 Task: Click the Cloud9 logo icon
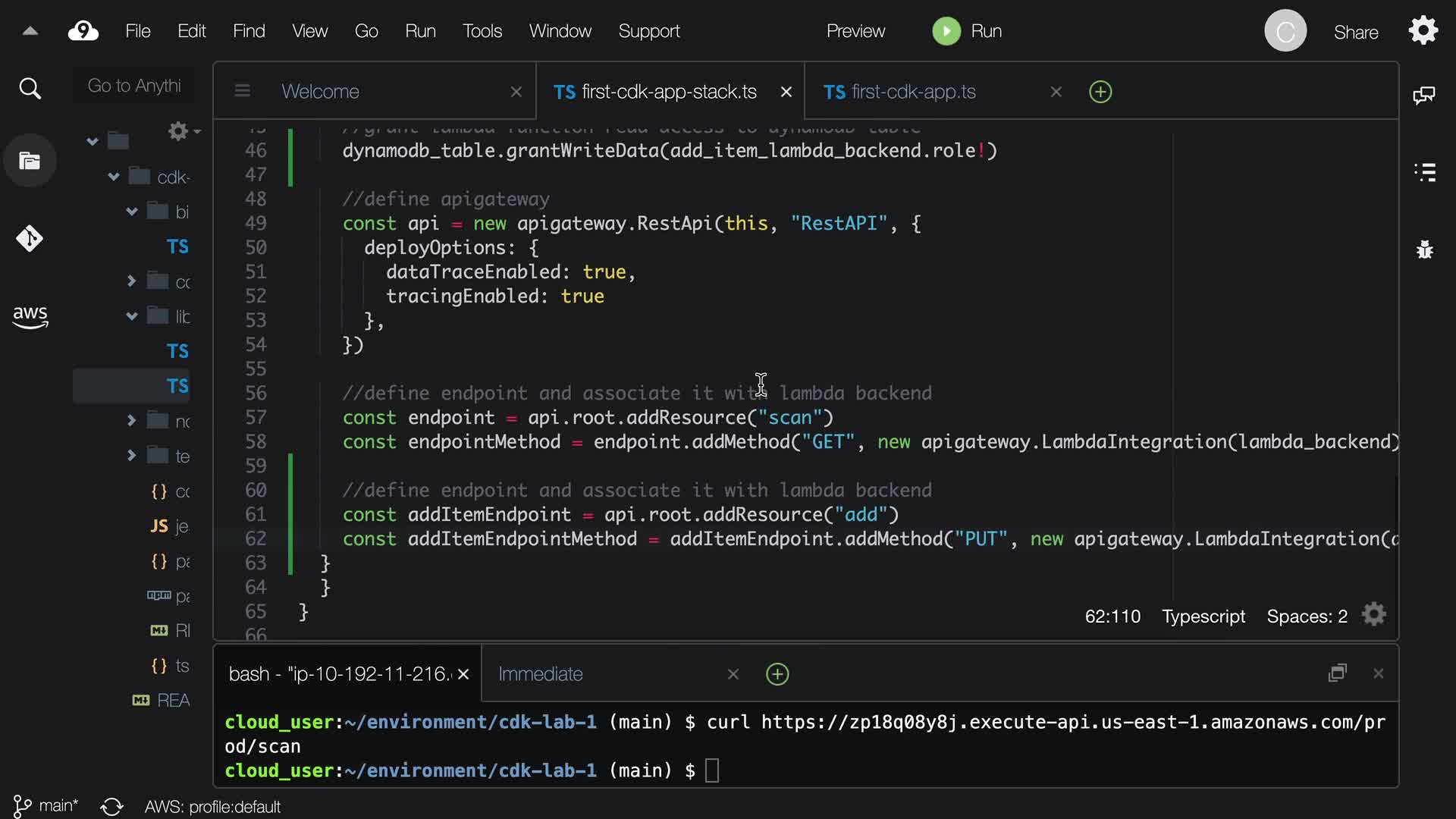coord(83,31)
